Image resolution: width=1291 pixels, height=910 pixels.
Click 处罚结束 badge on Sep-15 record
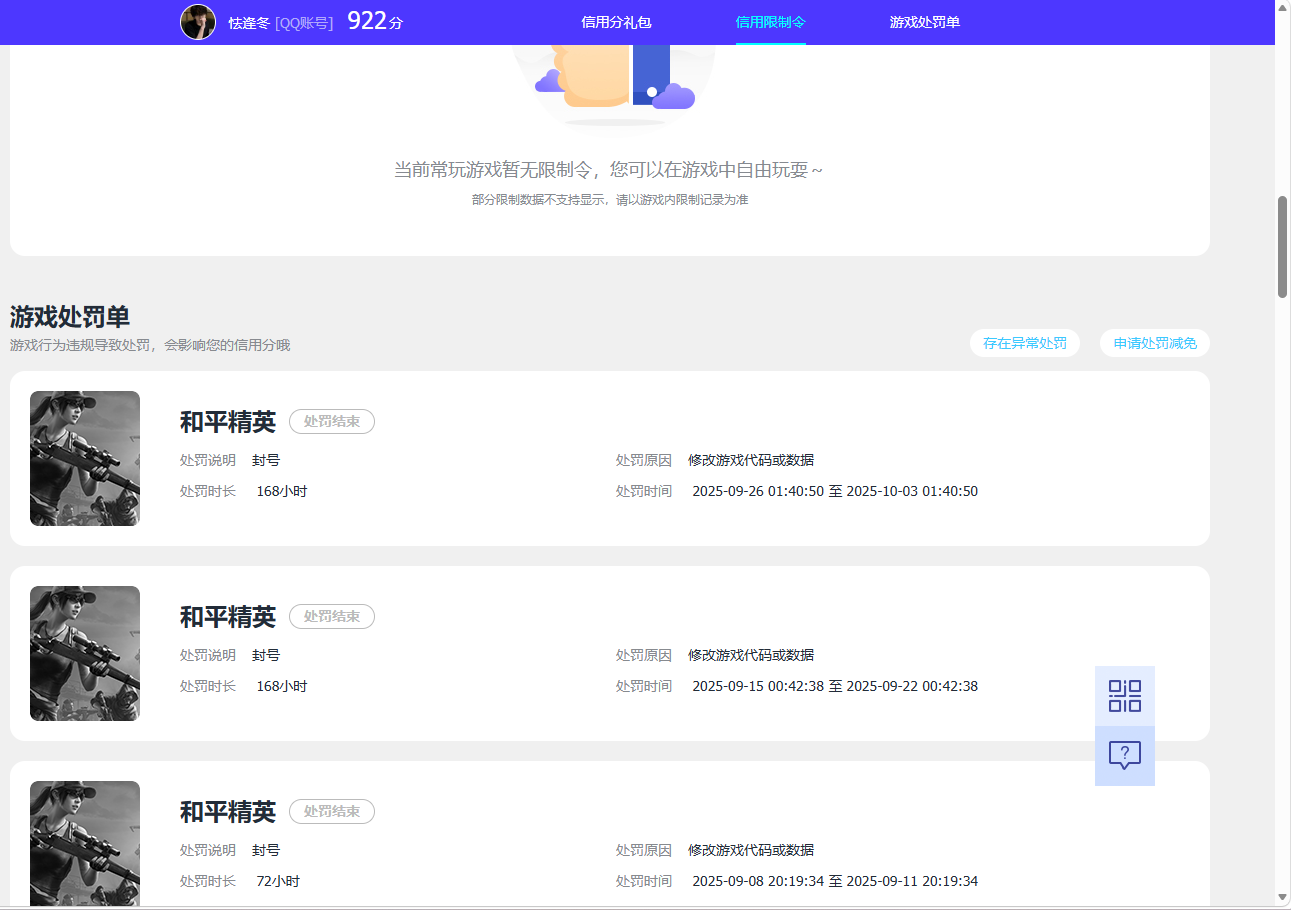[332, 617]
